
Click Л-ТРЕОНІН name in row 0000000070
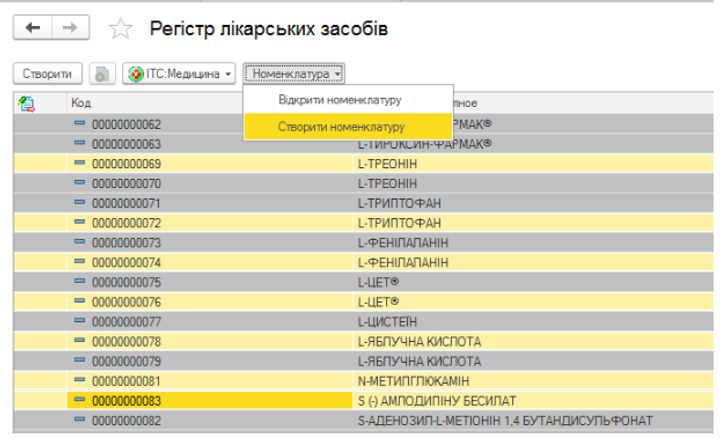click(x=387, y=184)
